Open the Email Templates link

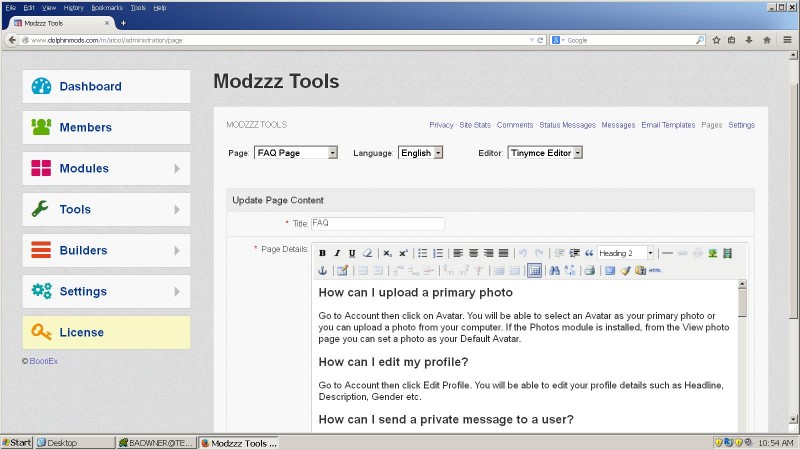(668, 125)
